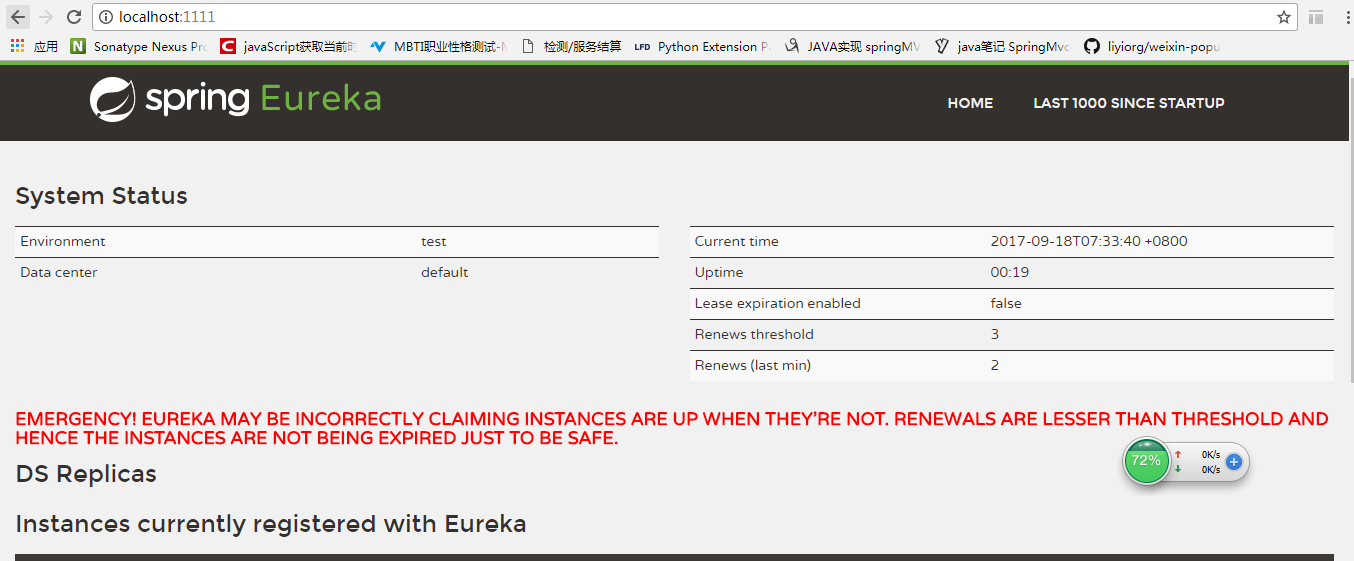
Task: Click the DS Replicas heading
Action: tap(86, 474)
